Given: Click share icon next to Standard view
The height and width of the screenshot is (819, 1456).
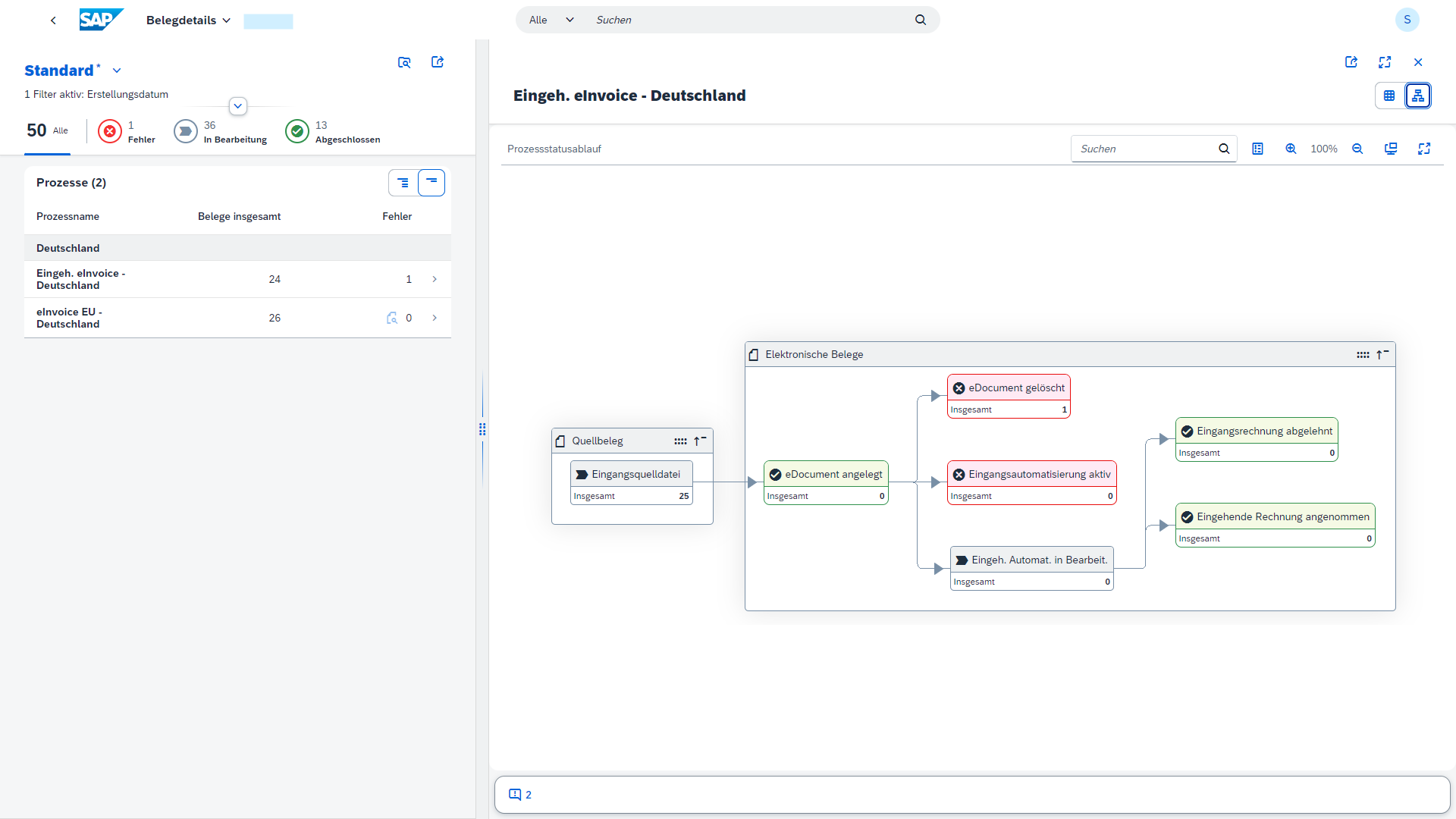Looking at the screenshot, I should tap(438, 62).
